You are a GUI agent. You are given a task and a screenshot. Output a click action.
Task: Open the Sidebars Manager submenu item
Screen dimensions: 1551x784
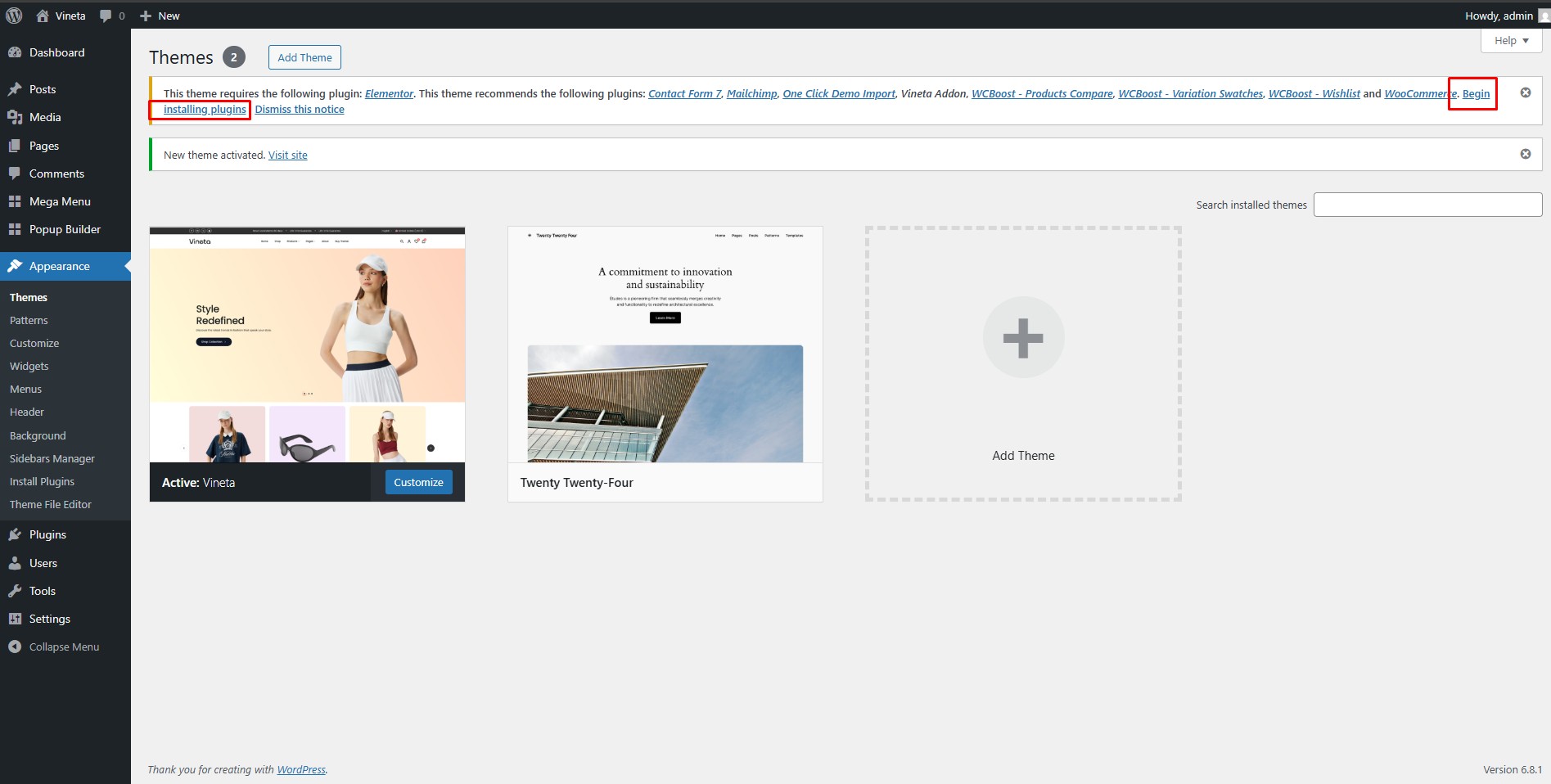tap(52, 458)
